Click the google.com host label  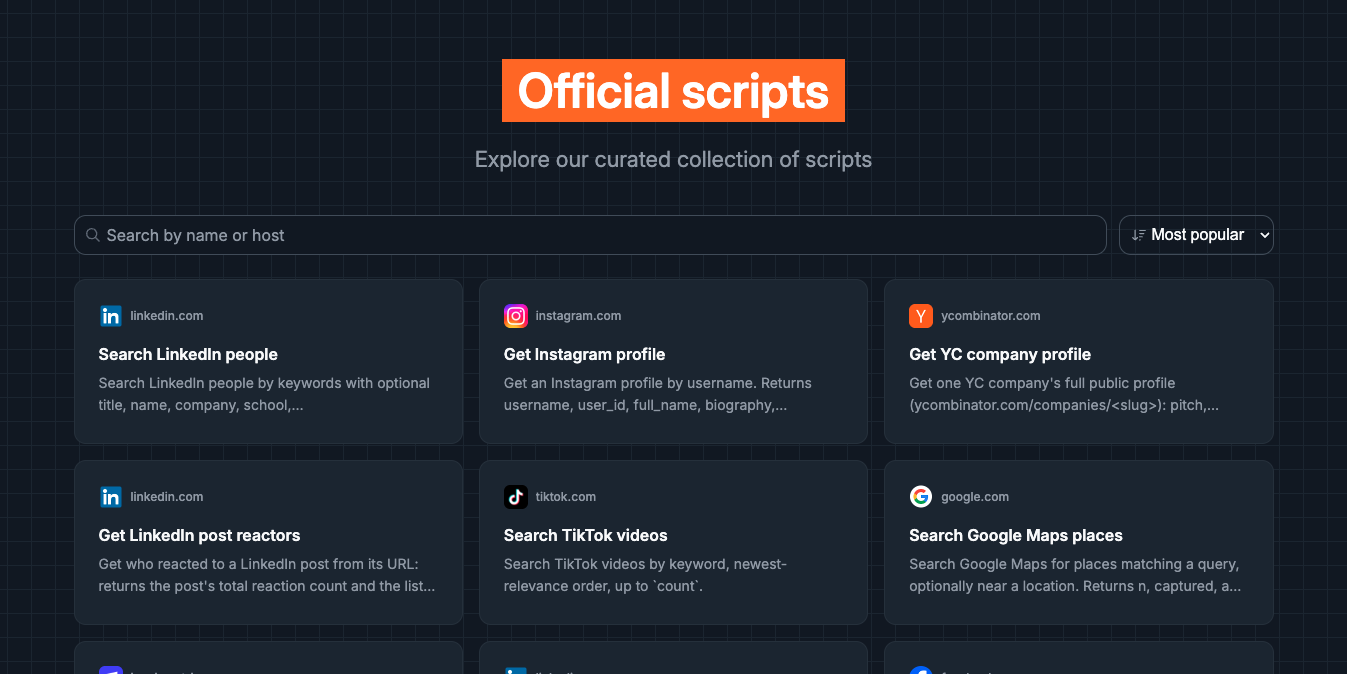[x=975, y=497]
